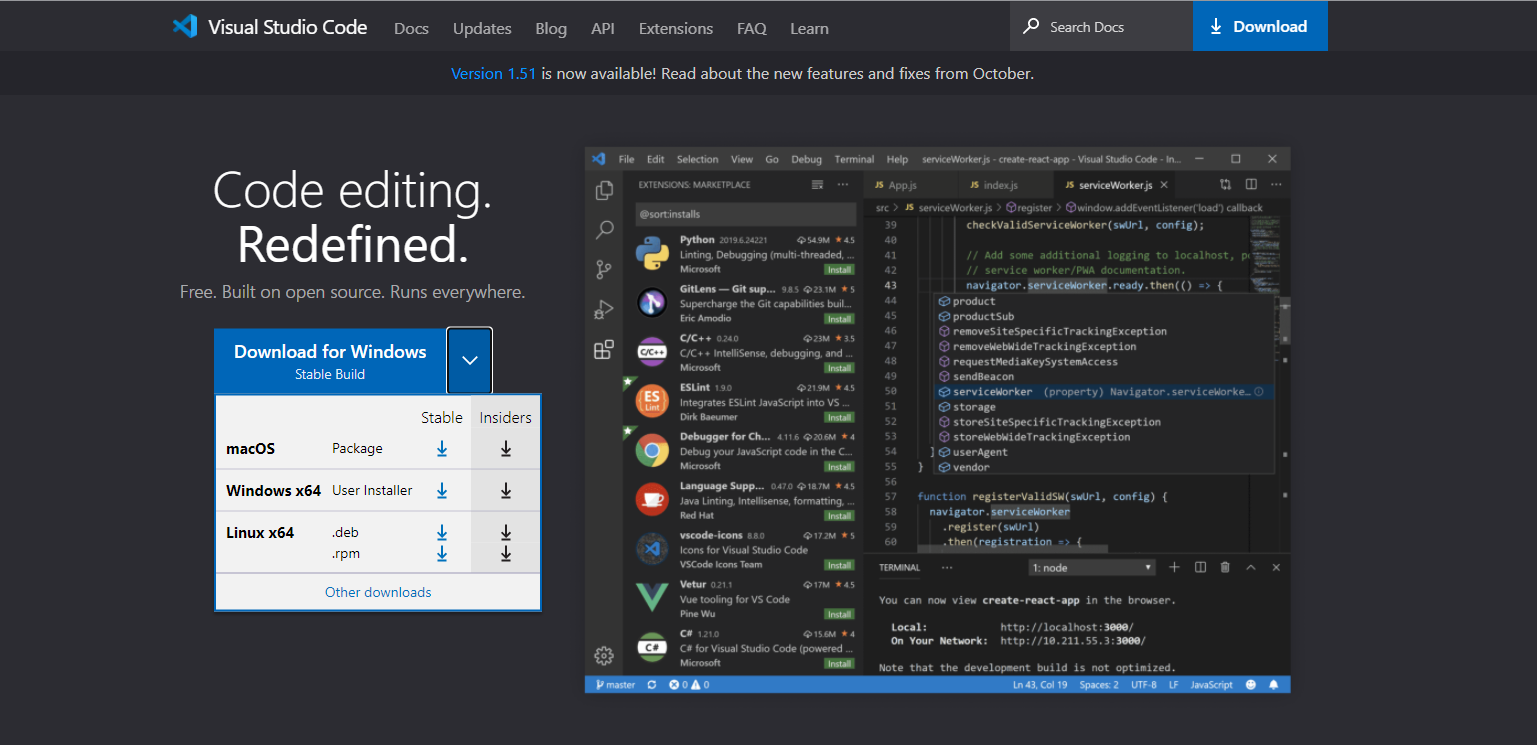Viewport: 1537px width, 747px height.
Task: Install the GitLens extension
Action: [839, 319]
